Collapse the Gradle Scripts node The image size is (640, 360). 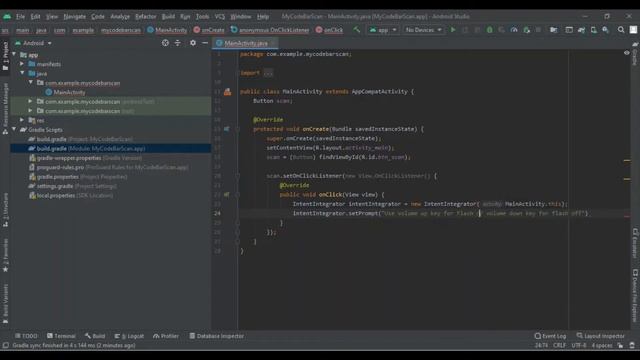click(x=14, y=129)
